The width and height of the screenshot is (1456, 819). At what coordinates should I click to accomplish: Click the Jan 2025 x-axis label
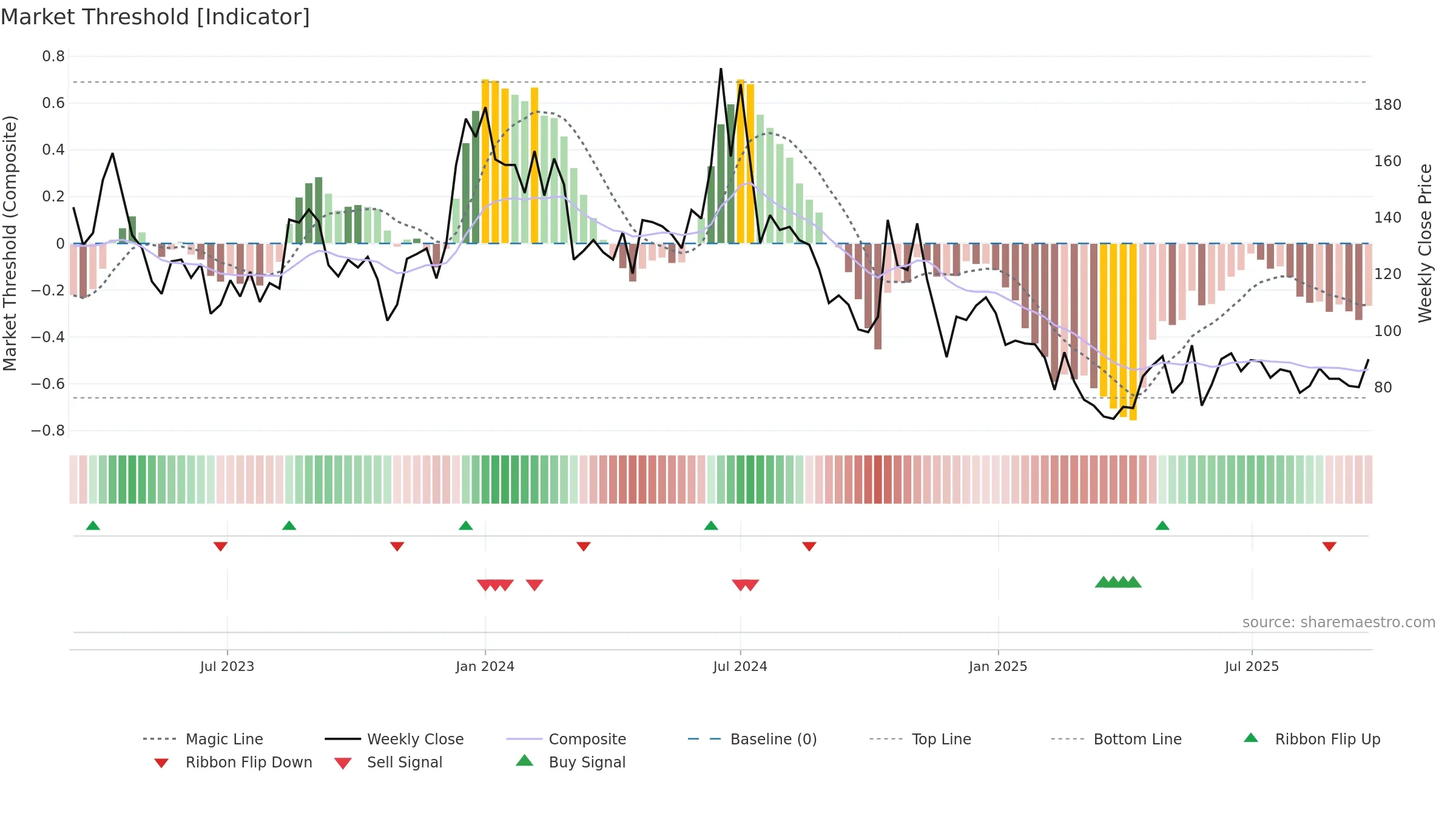[x=998, y=667]
